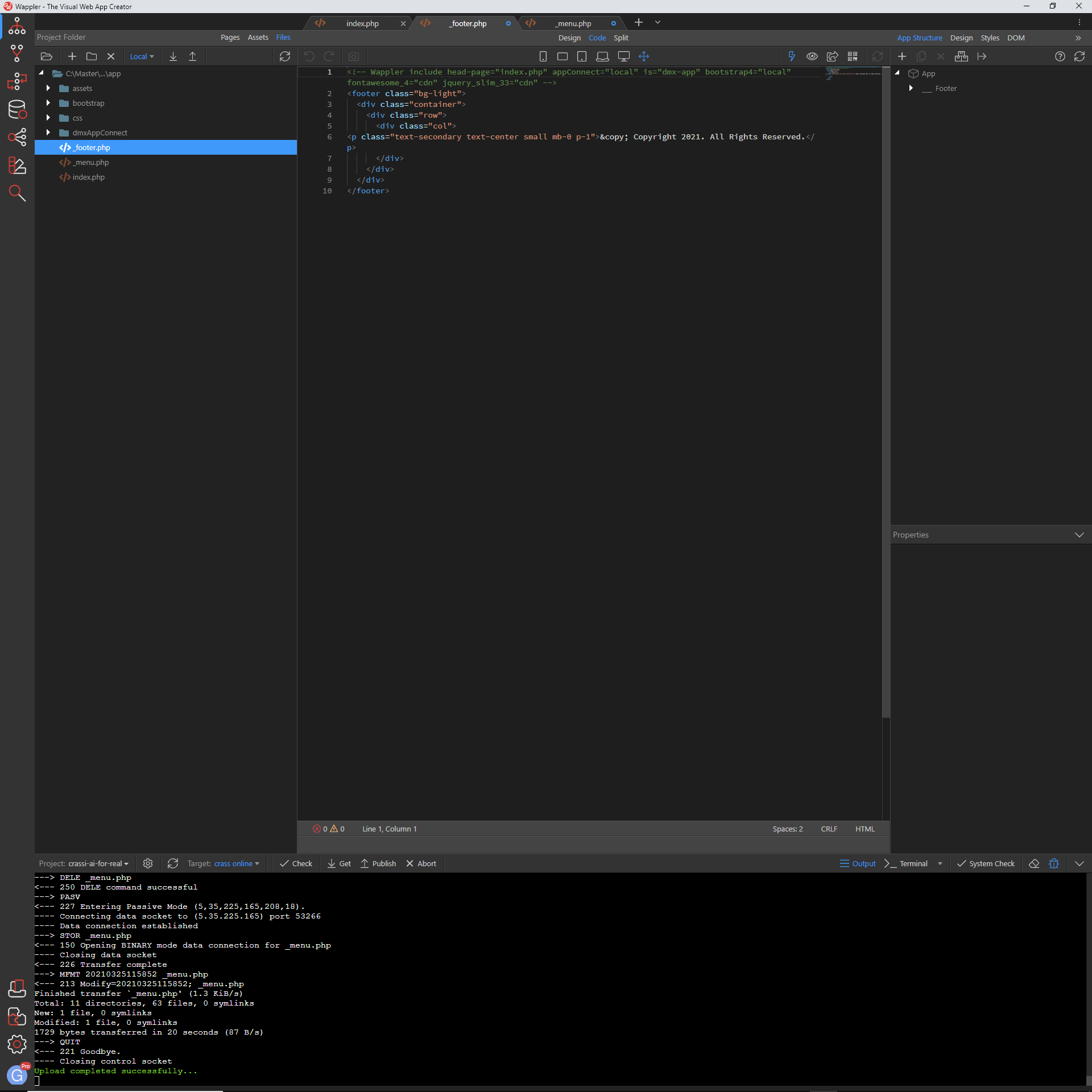The width and height of the screenshot is (1092, 1092).
Task: Open the crass online target dropdown
Action: [237, 863]
